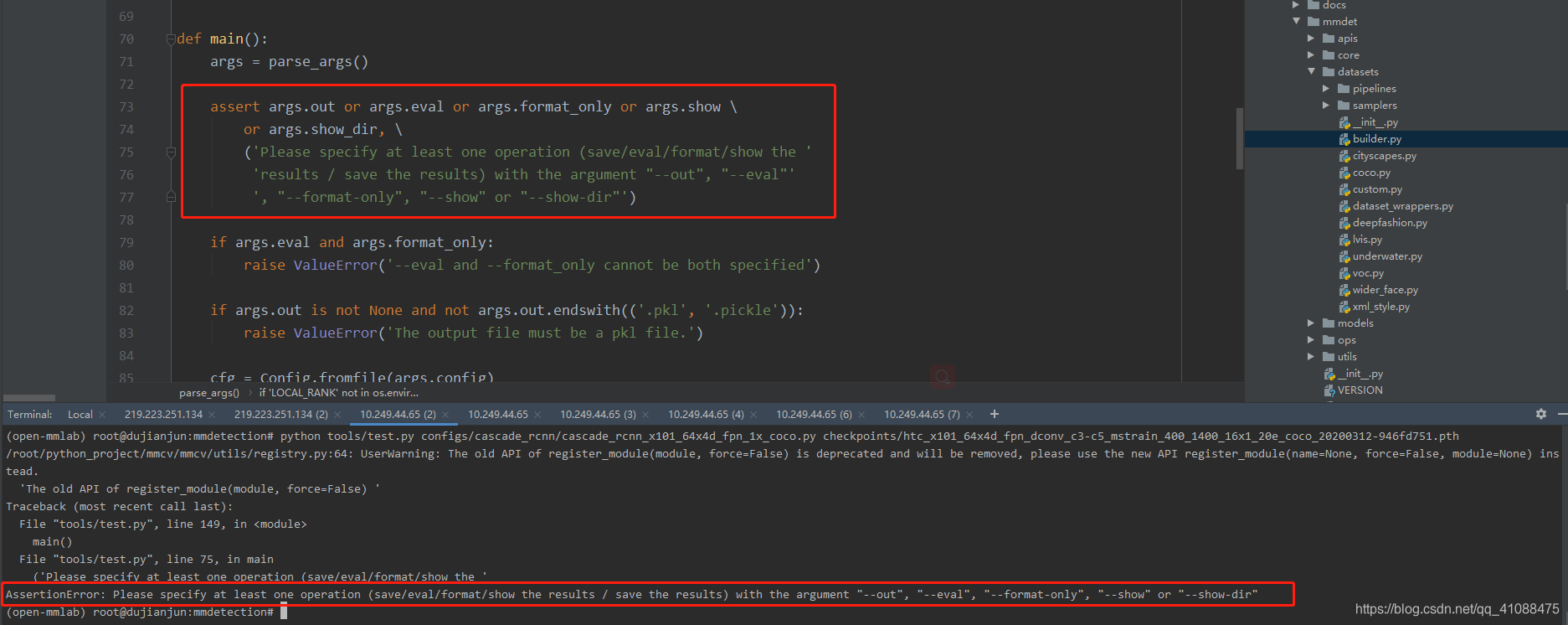
Task: Open the __init__.py file above builder.py
Action: coord(1375,122)
